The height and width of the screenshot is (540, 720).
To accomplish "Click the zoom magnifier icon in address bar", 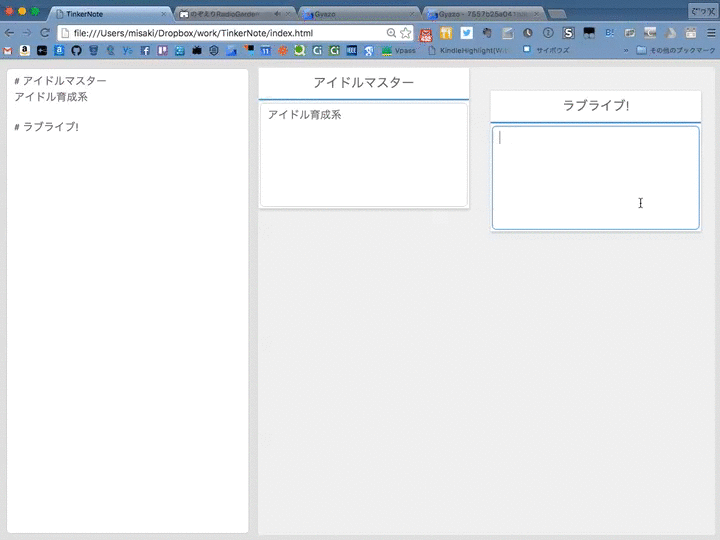I will click(391, 33).
